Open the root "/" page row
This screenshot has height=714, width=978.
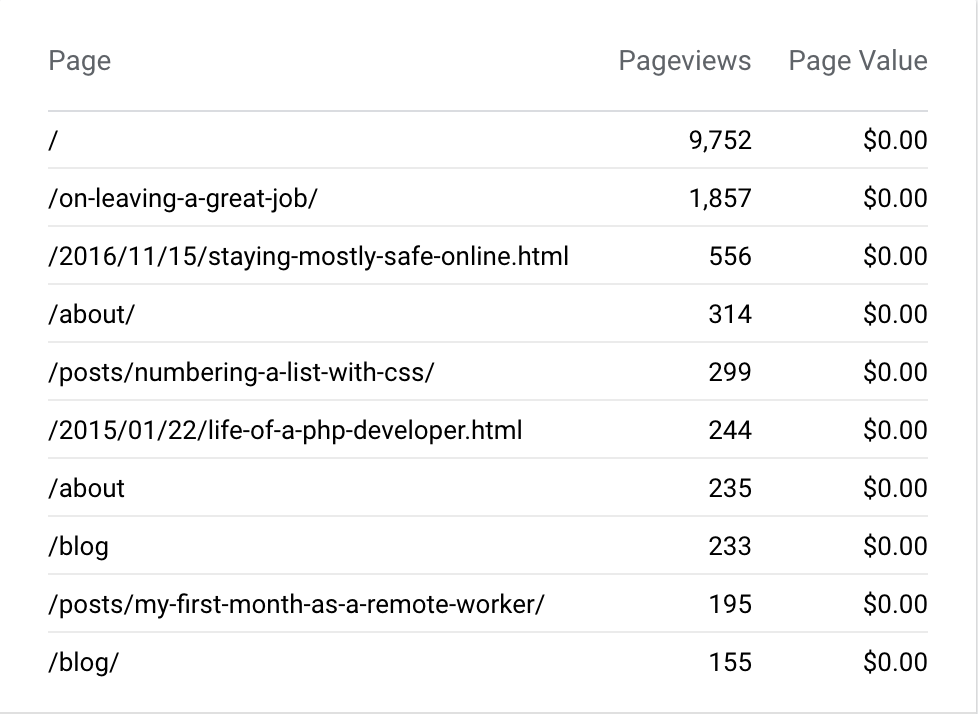pyautogui.click(x=52, y=140)
